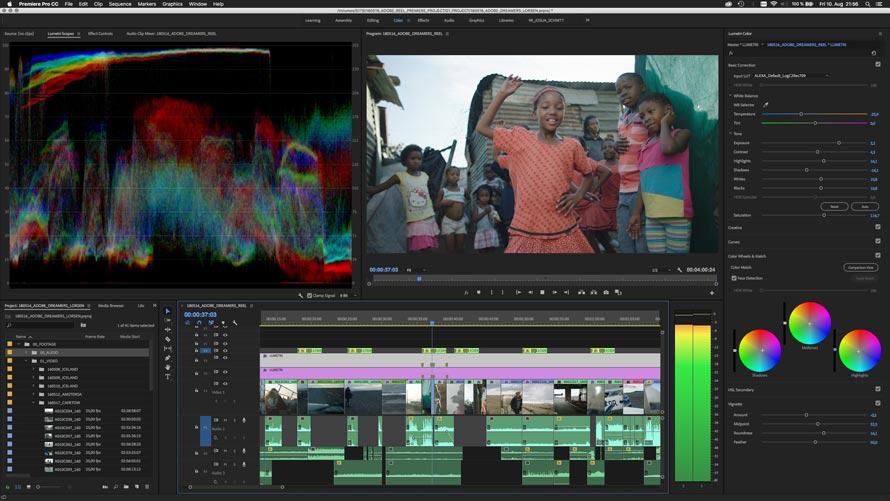The width and height of the screenshot is (890, 501).
Task: Click the Midtones color wheel
Action: click(809, 323)
